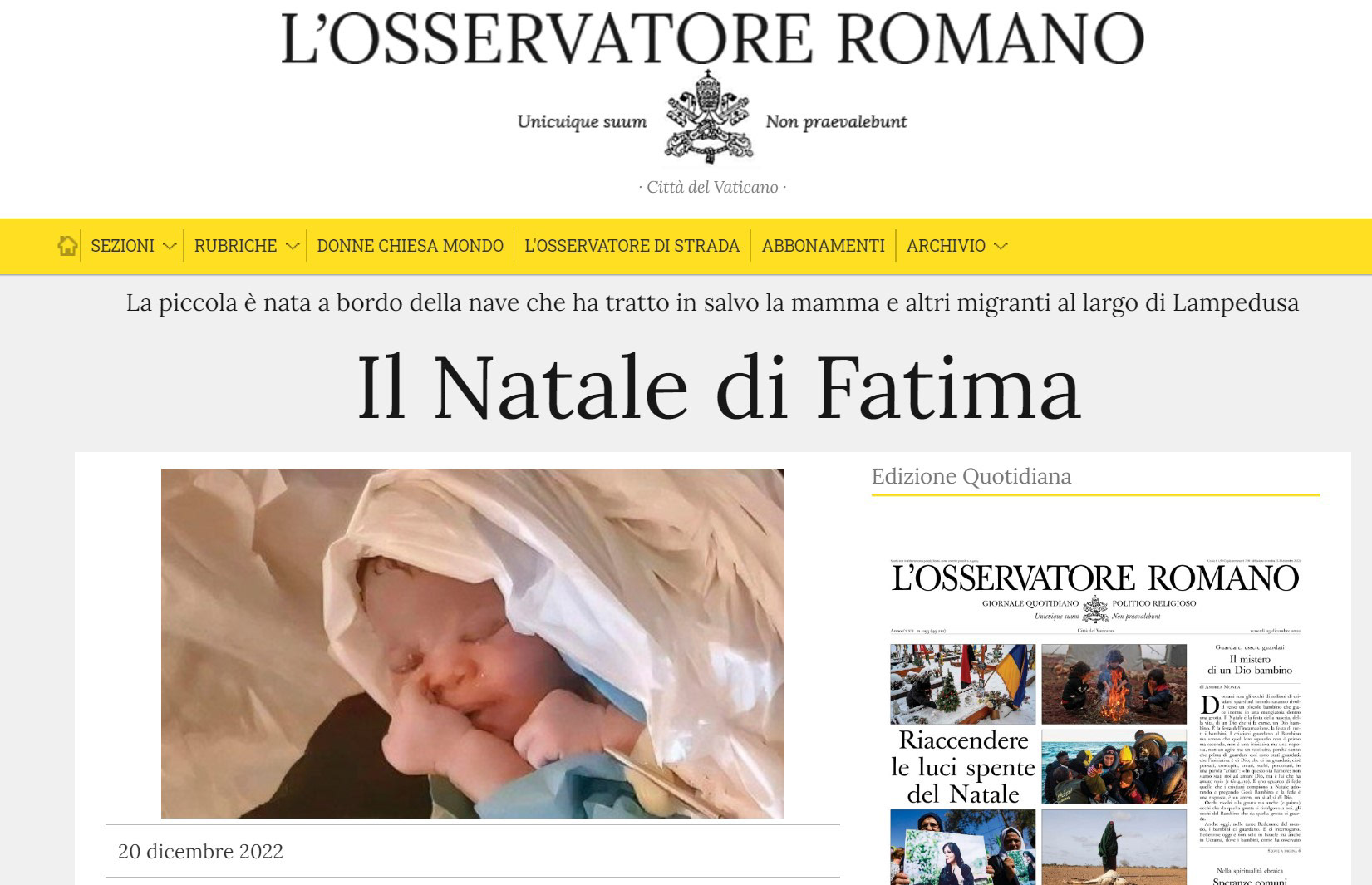The height and width of the screenshot is (885, 1372).
Task: Click the Il Natale di Fatima headline
Action: [x=719, y=387]
